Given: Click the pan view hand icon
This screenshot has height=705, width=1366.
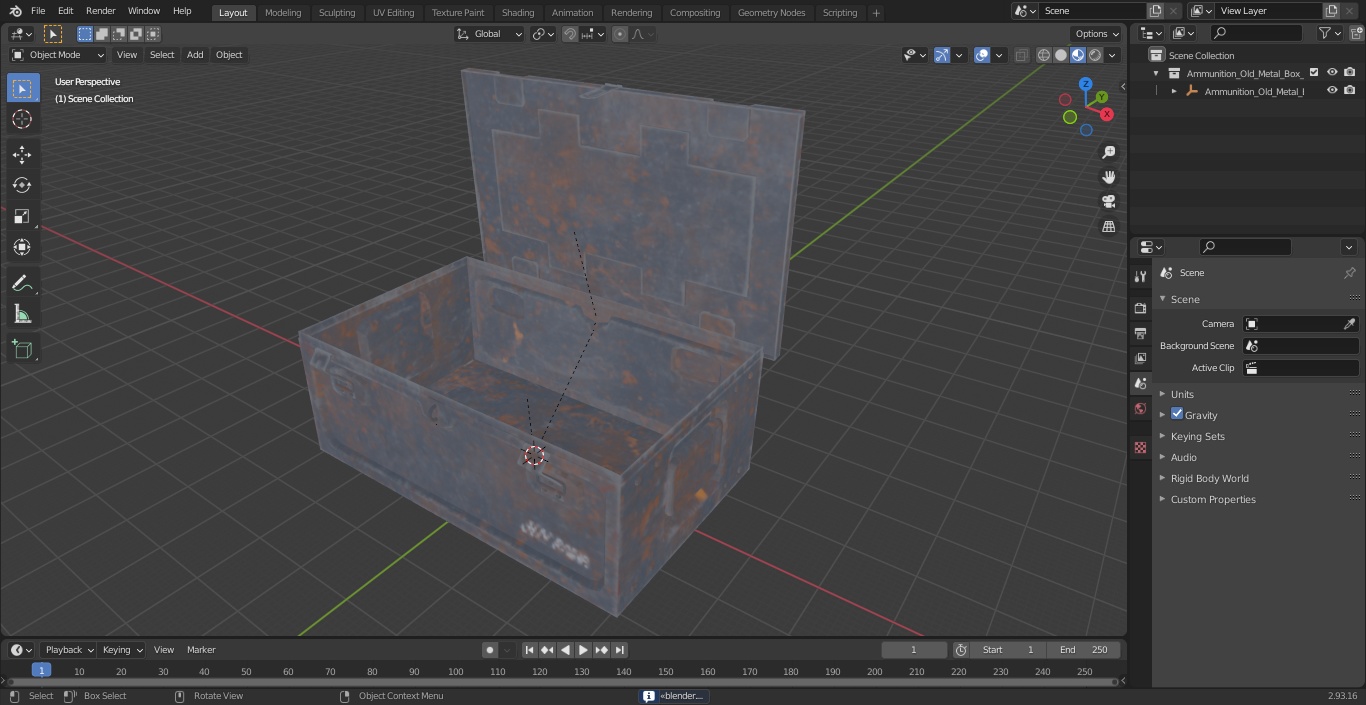Looking at the screenshot, I should 1108,177.
